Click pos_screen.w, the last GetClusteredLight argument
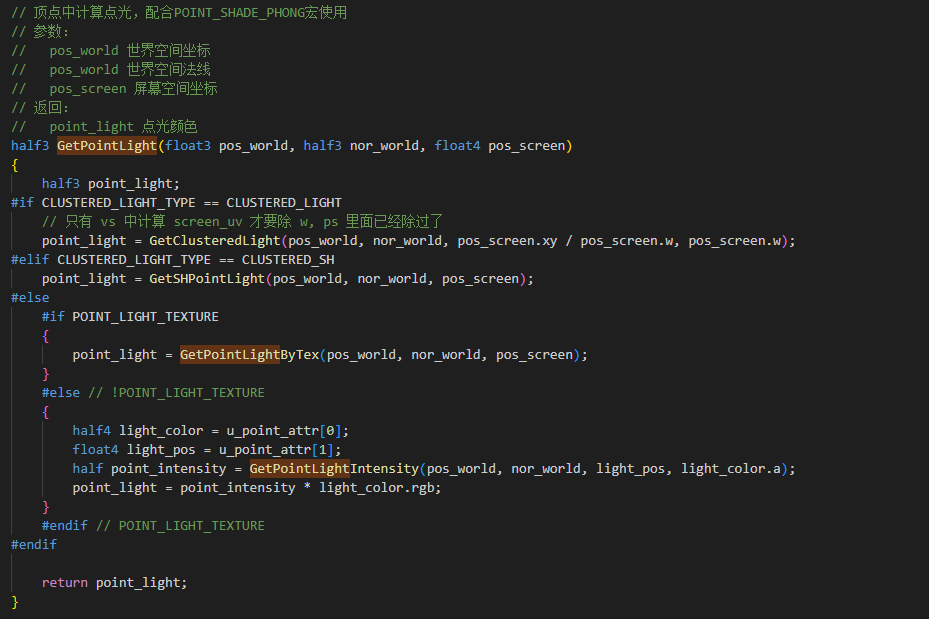The height and width of the screenshot is (619, 929). [738, 241]
